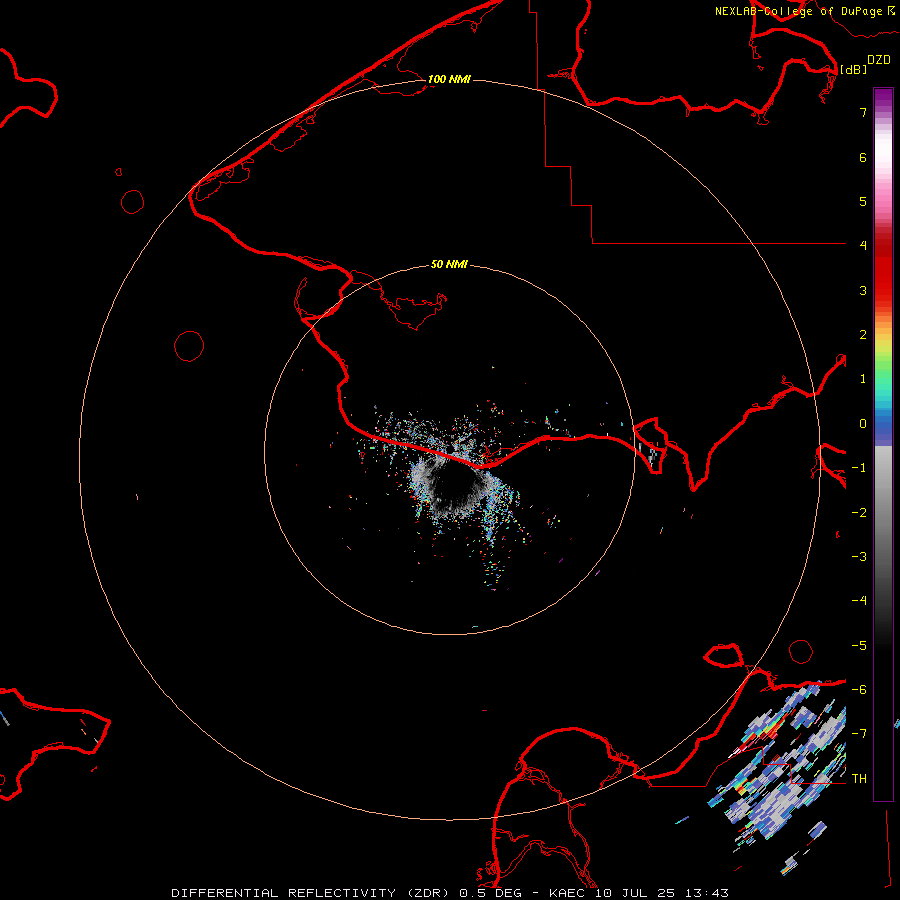Click the "0.5 DEG" elevation angle text
The height and width of the screenshot is (900, 900).
(490, 893)
